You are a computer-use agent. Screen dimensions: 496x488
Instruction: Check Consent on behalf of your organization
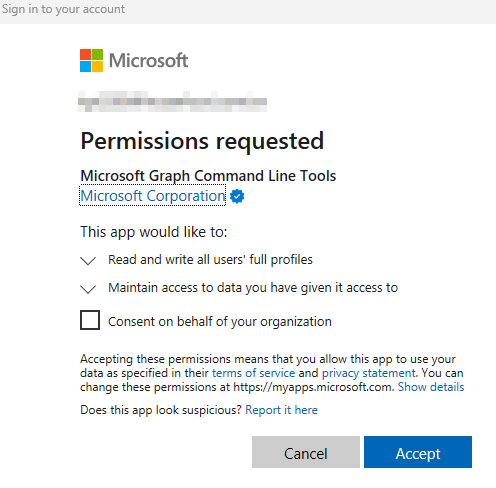point(90,320)
